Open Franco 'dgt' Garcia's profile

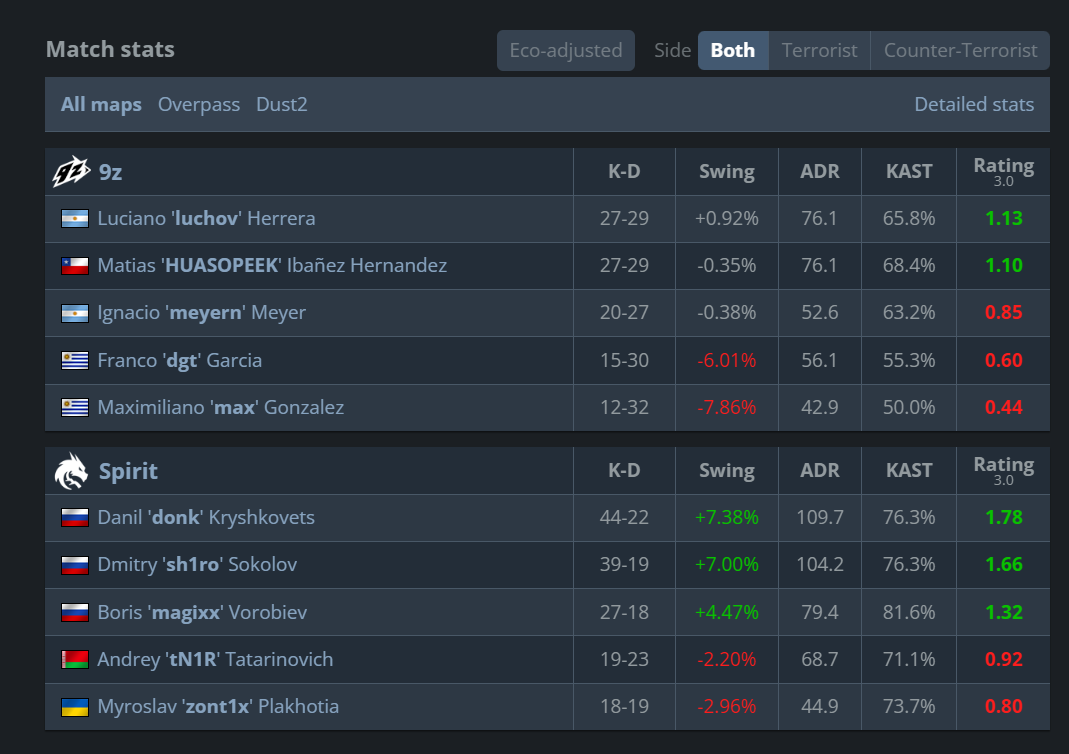coord(180,360)
